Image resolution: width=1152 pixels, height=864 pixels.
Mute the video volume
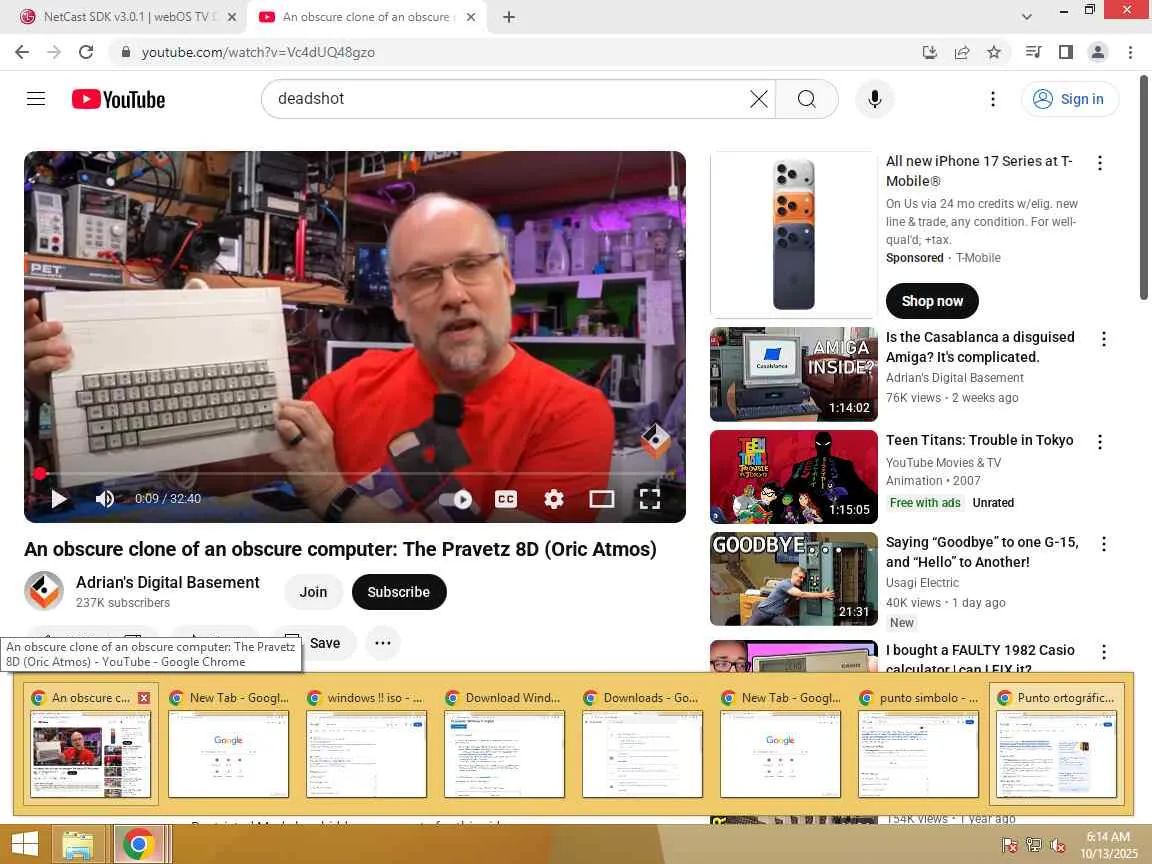[x=105, y=499]
